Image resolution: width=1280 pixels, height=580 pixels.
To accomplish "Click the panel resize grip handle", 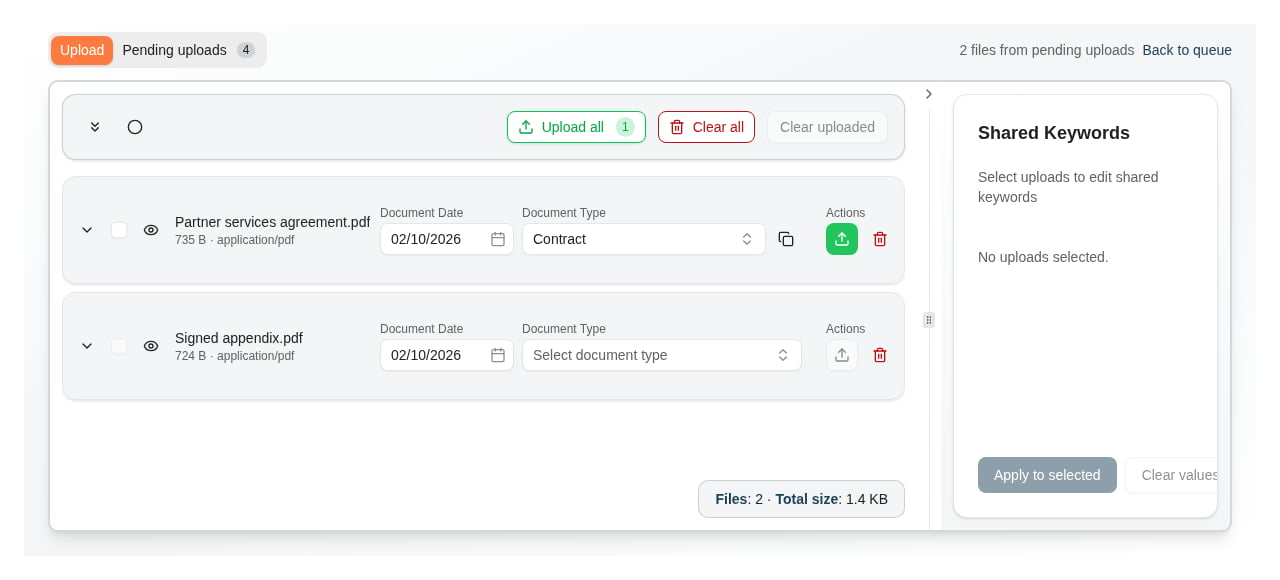I will click(929, 320).
